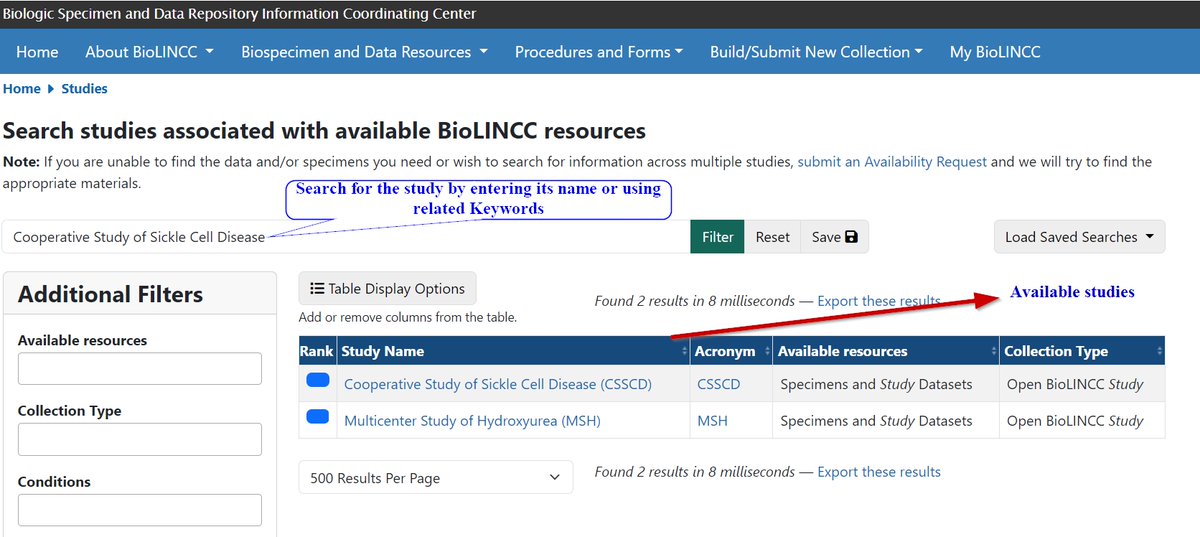Save the current search

(834, 237)
